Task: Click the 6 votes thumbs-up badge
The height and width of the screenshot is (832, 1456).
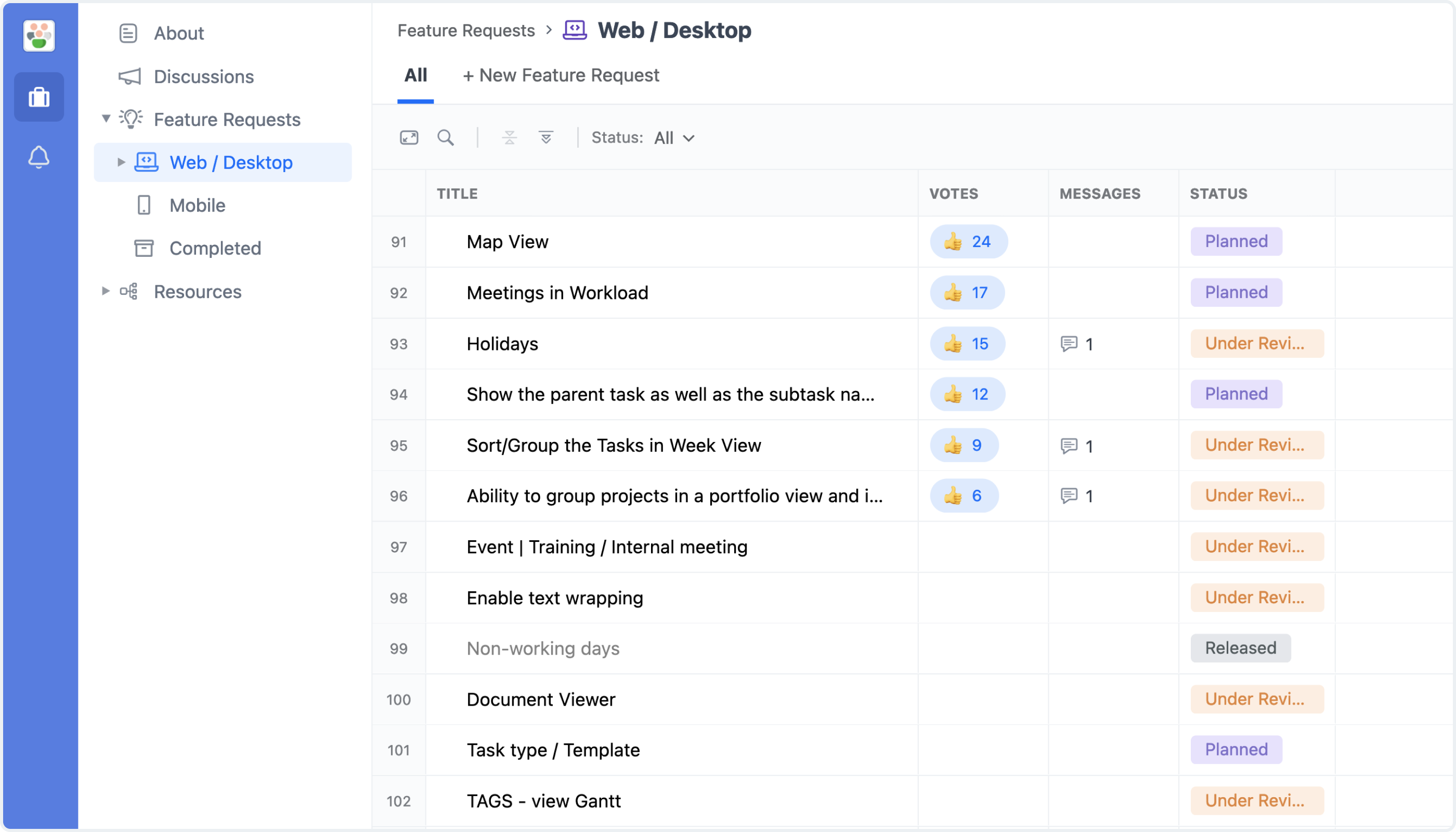Action: pos(965,496)
